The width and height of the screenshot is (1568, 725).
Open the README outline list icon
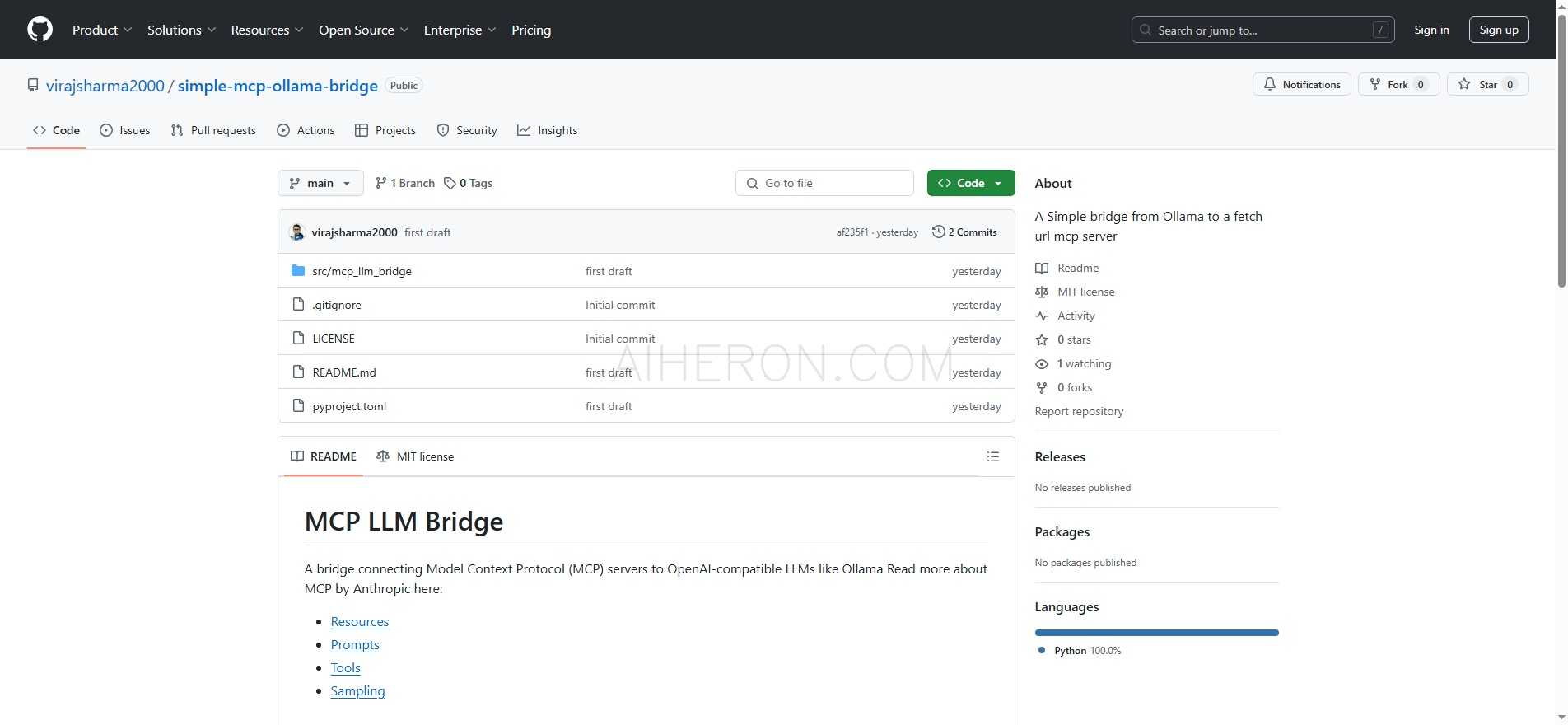[993, 456]
